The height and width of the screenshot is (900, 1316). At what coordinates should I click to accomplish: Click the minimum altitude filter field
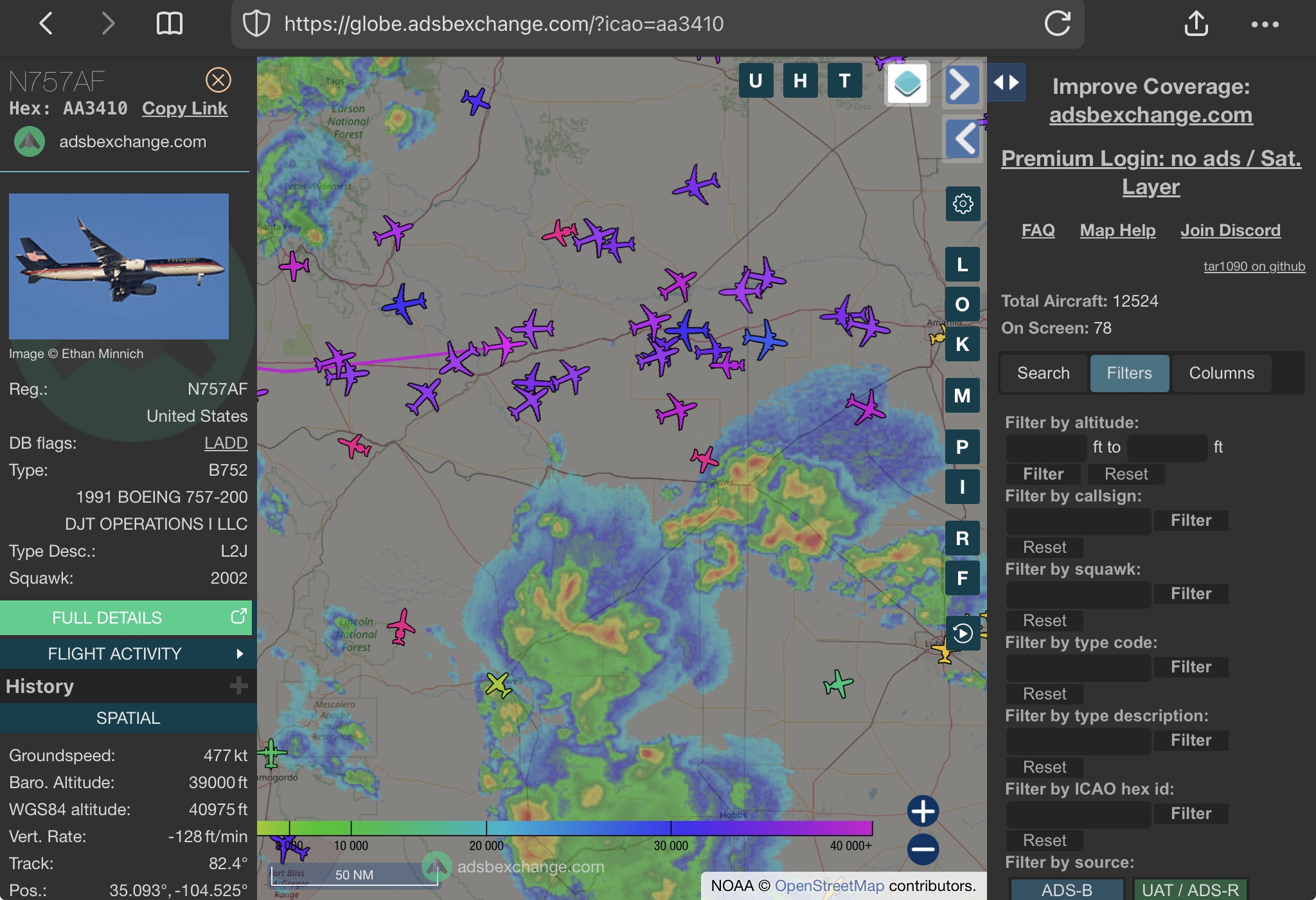[1046, 447]
